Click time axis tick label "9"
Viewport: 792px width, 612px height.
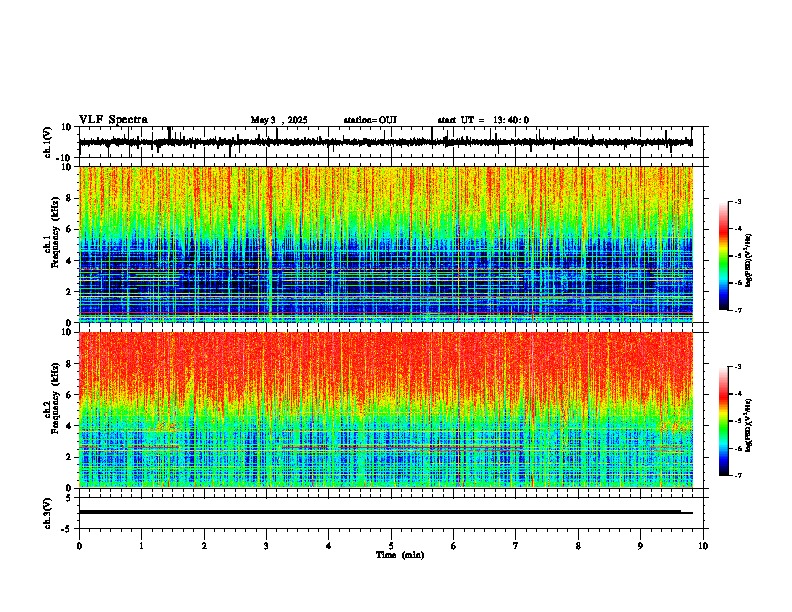click(640, 546)
